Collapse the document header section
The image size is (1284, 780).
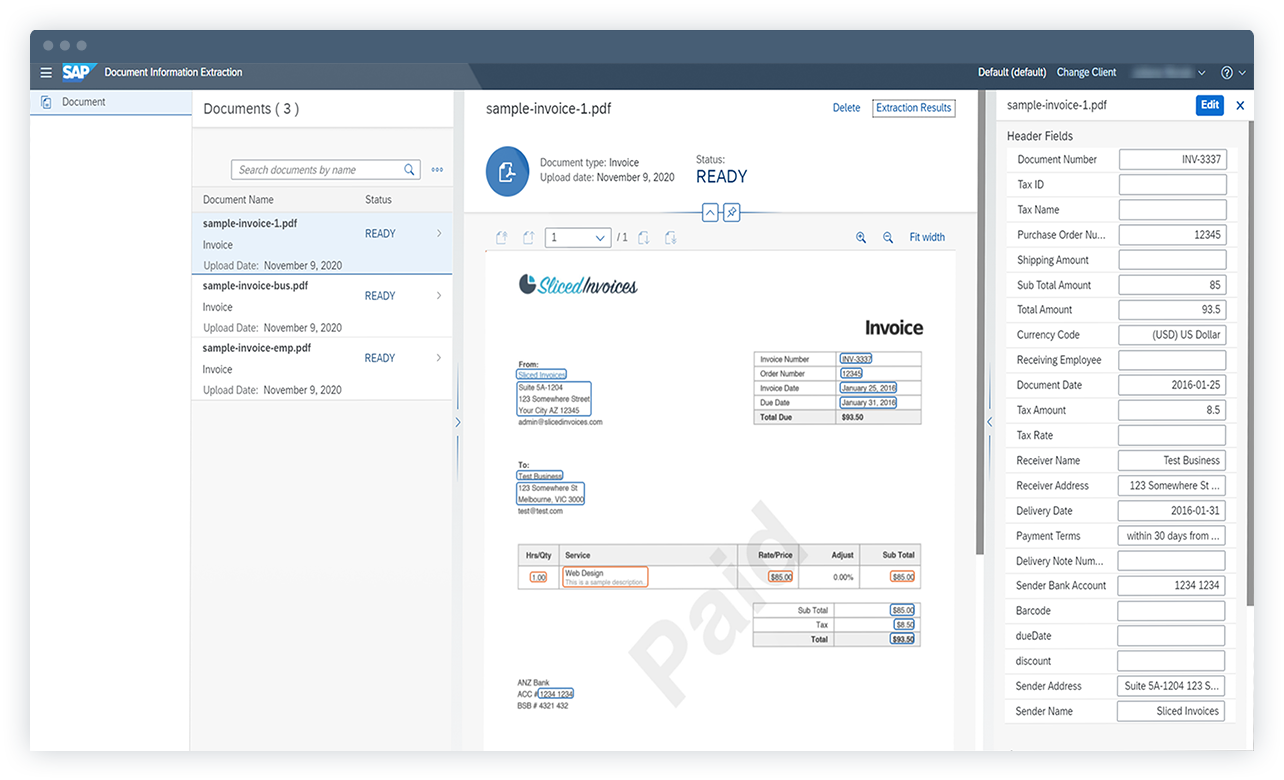[x=710, y=213]
